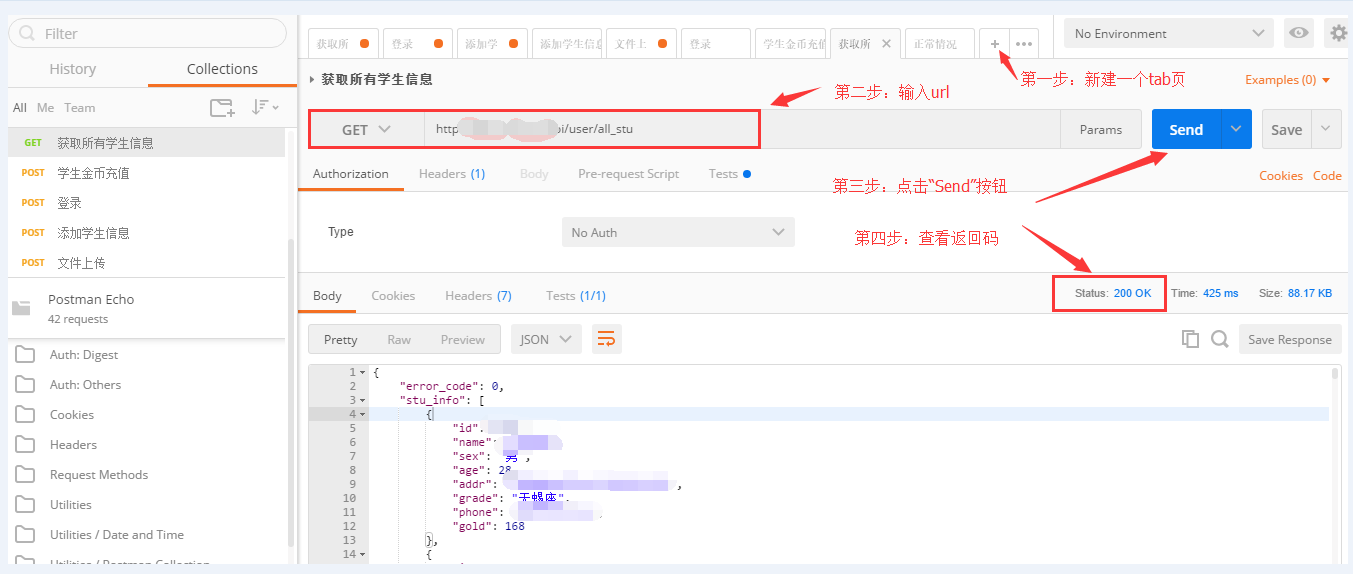This screenshot has height=574, width=1353.
Task: Toggle the response line wrap icon
Action: (606, 339)
